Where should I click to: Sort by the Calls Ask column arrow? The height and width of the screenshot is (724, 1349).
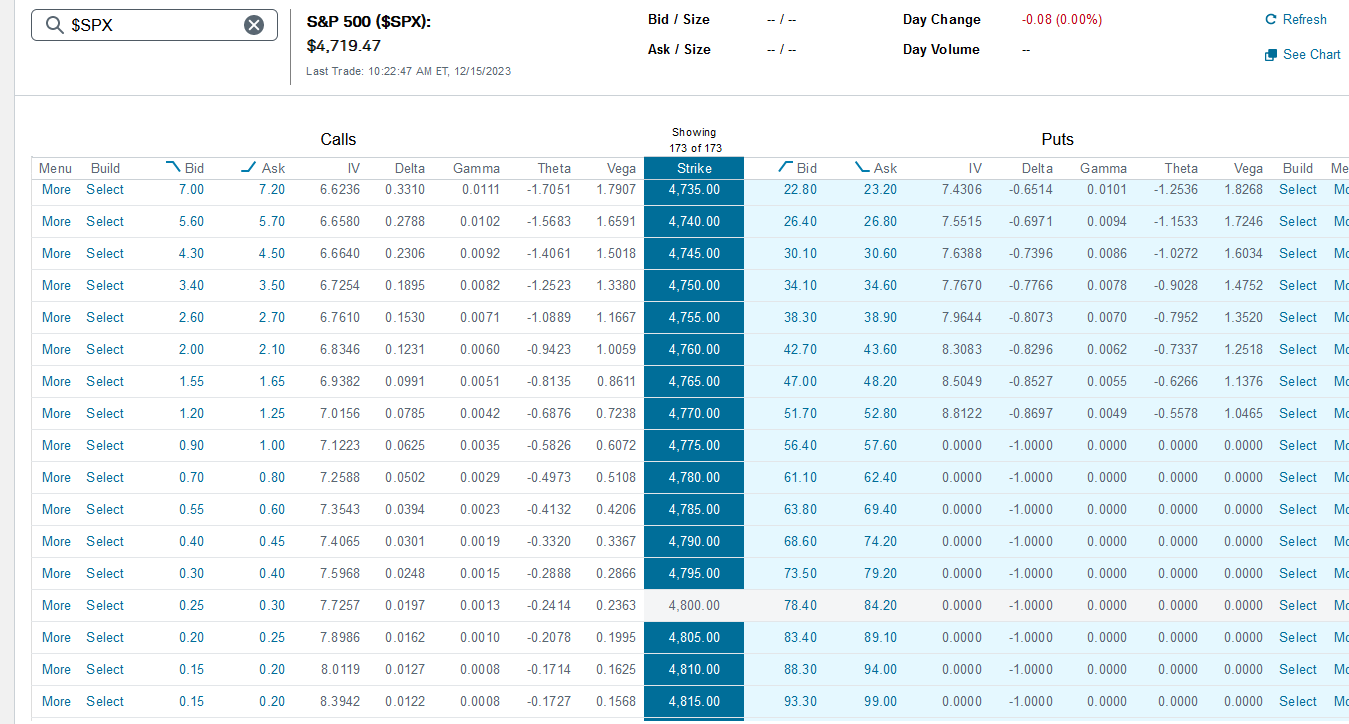tap(249, 165)
